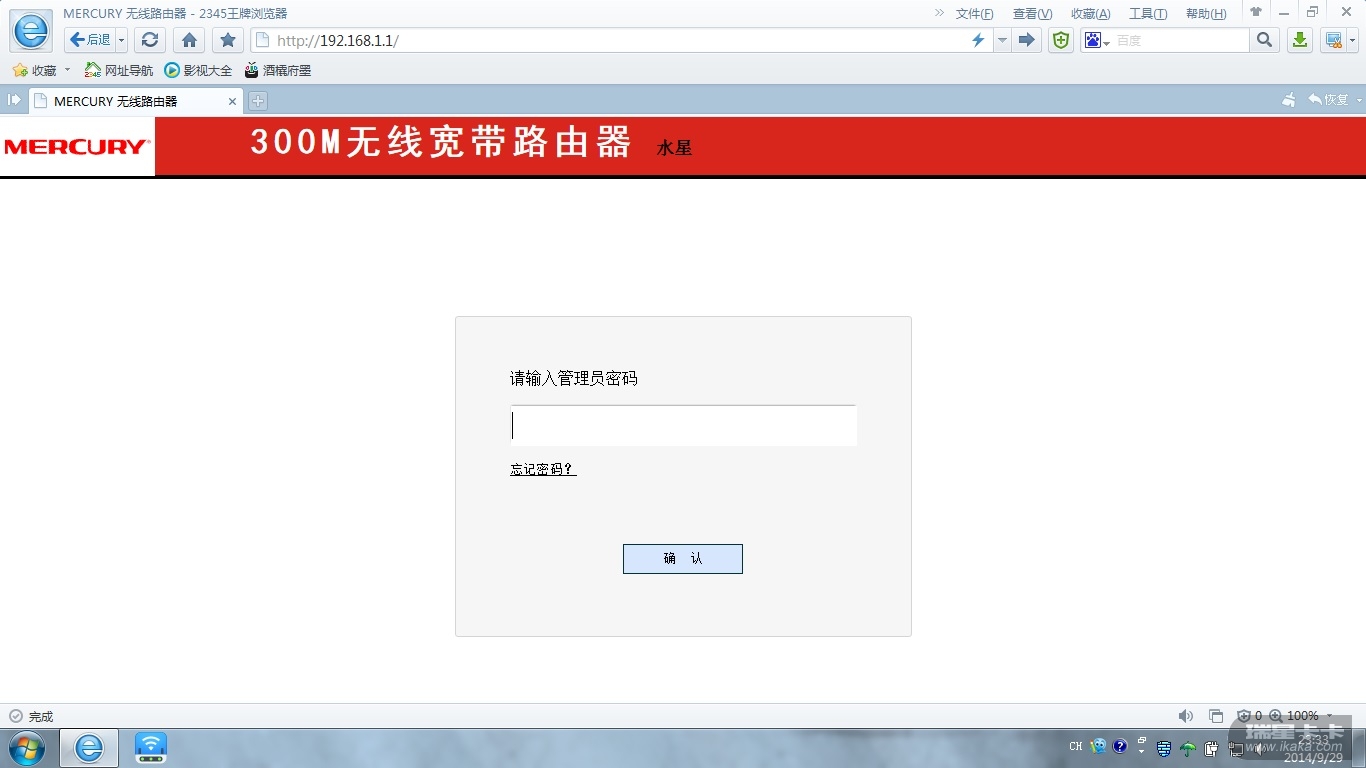The width and height of the screenshot is (1366, 768).
Task: Click the 确认 confirm button
Action: (683, 559)
